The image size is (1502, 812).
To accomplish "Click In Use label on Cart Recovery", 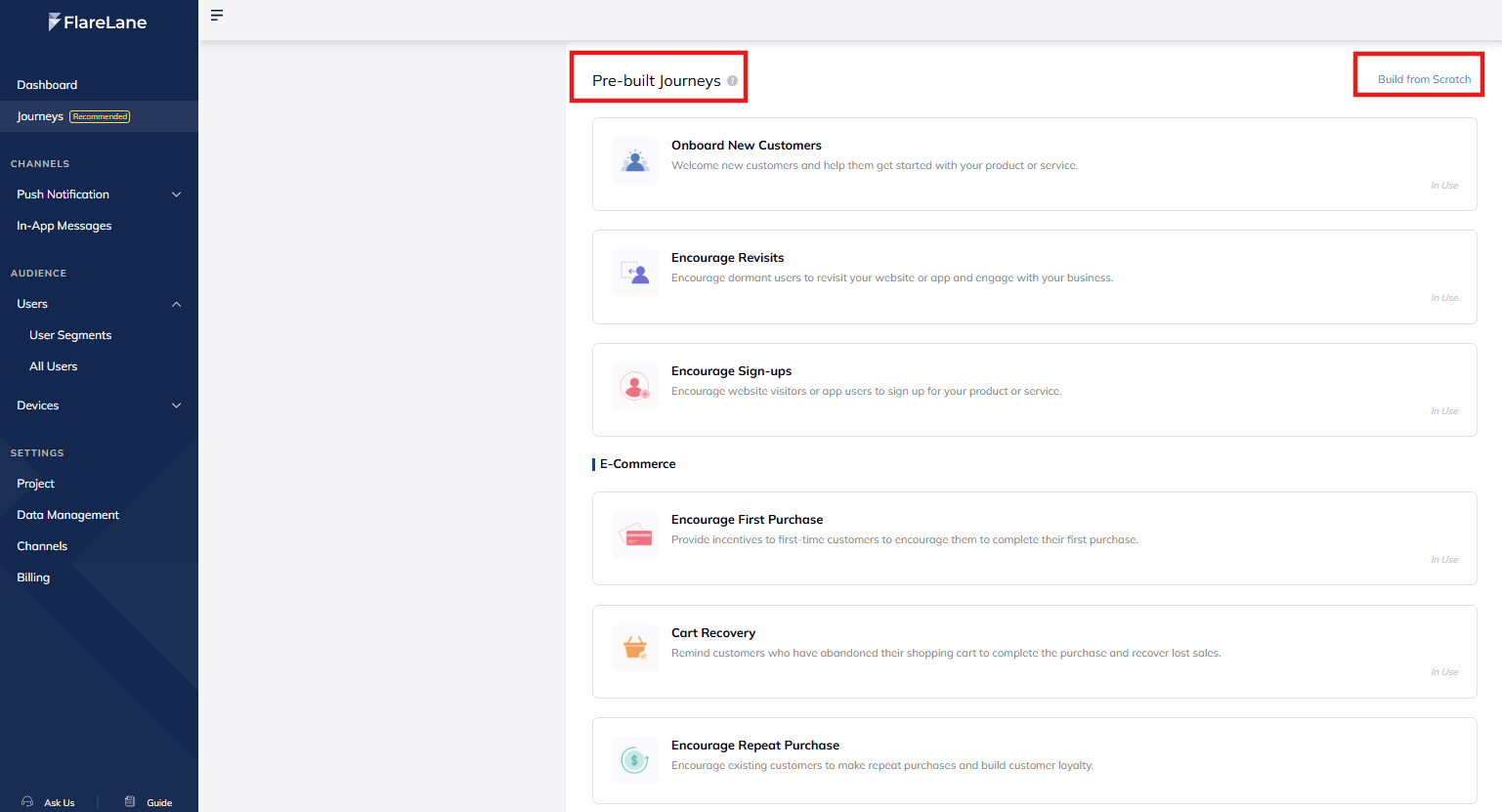I will [x=1444, y=672].
